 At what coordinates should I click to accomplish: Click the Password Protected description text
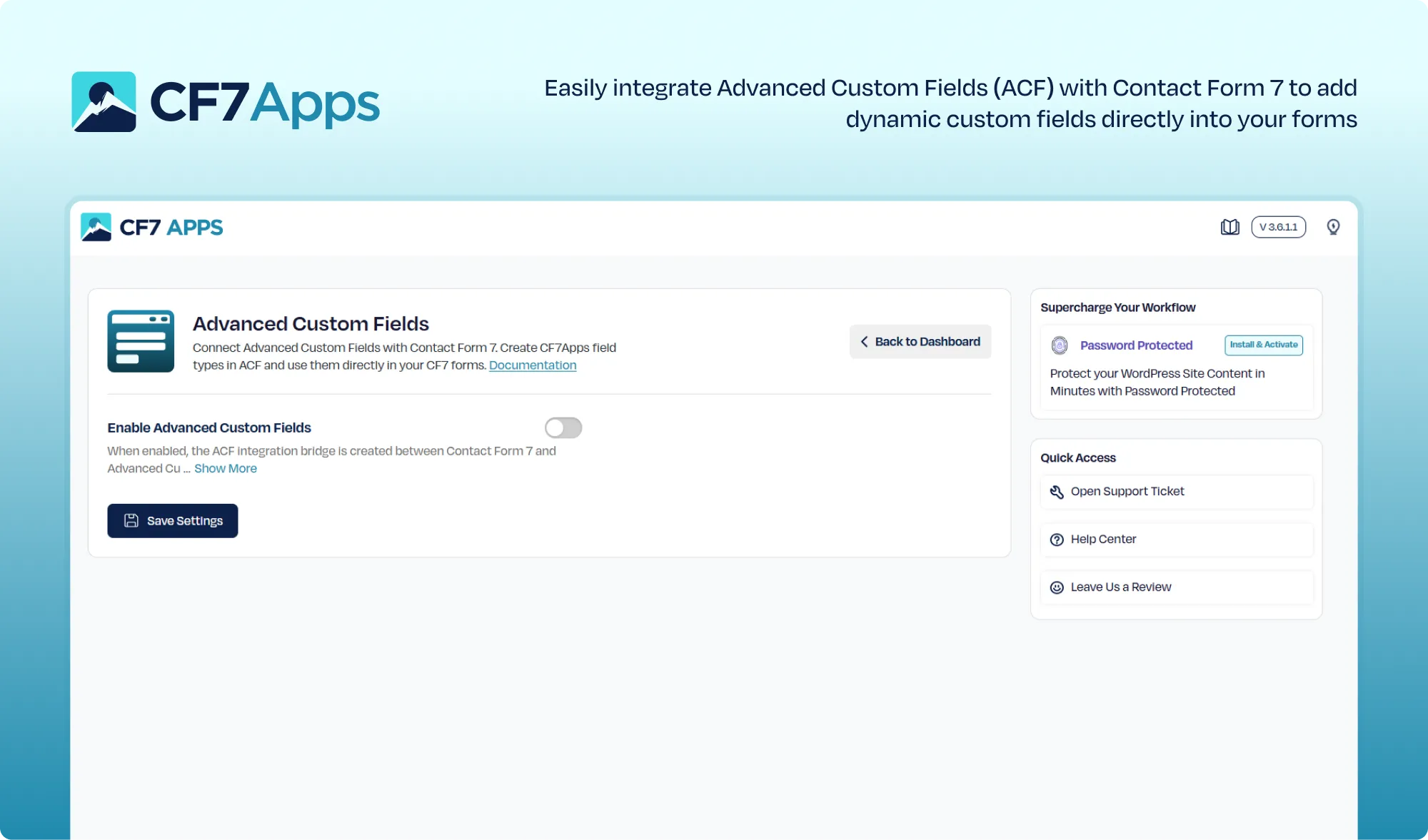click(x=1157, y=383)
